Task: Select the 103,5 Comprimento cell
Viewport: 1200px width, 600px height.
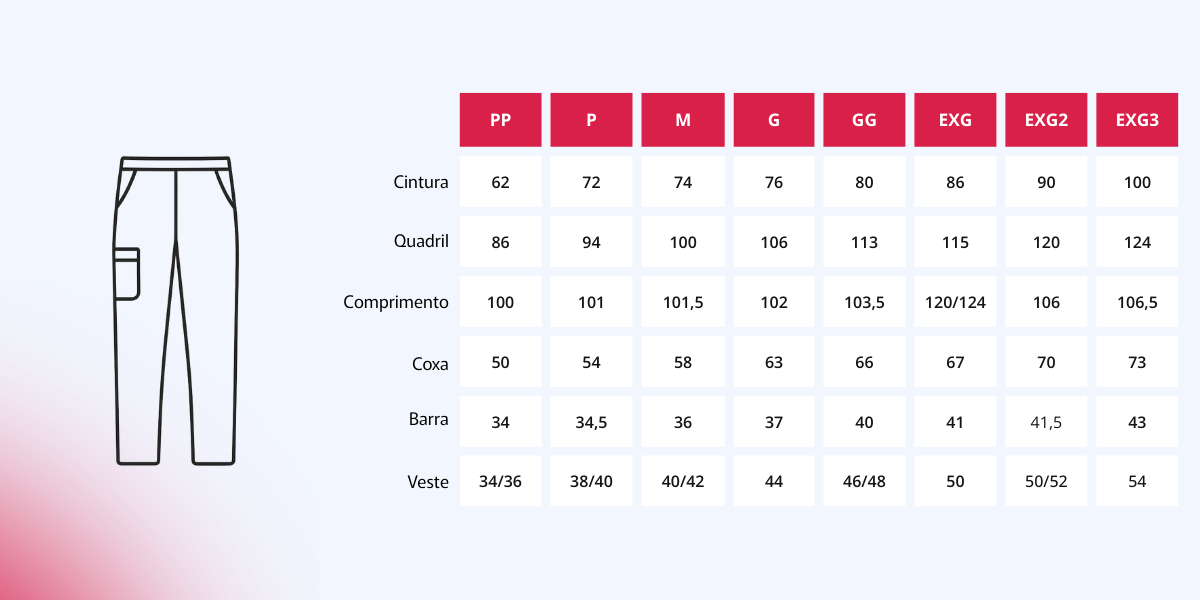Action: 865,302
